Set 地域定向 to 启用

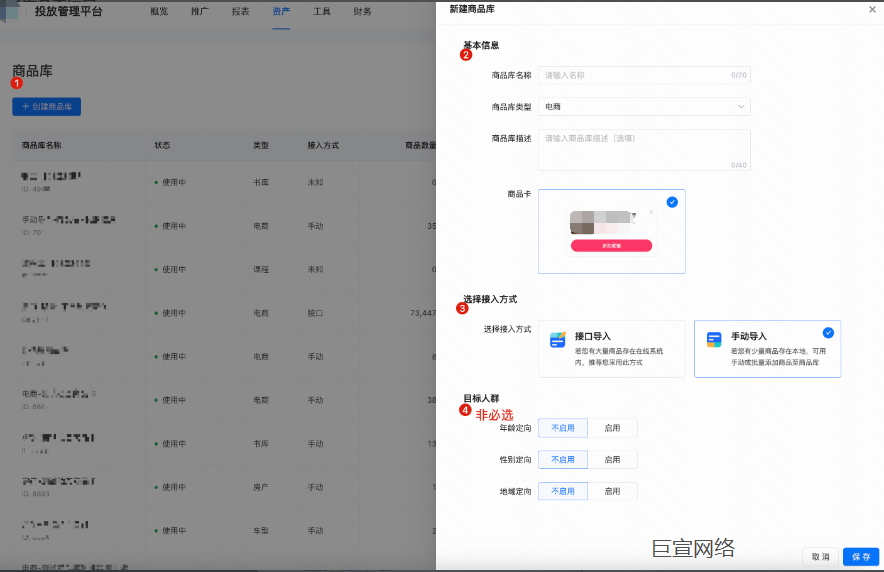(x=612, y=491)
